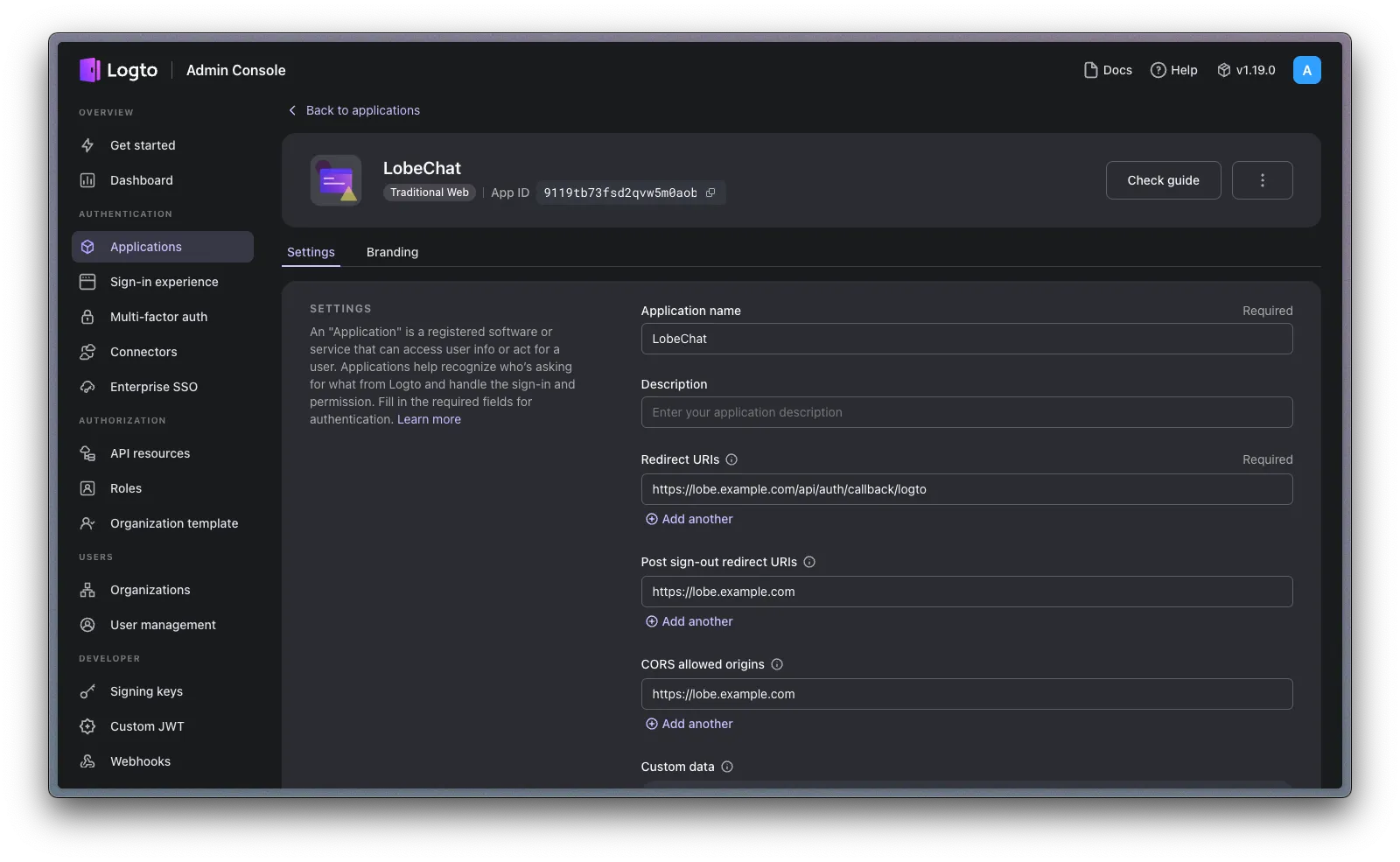The image size is (1400, 862).
Task: Open the Enterprise SSO section
Action: 150,387
